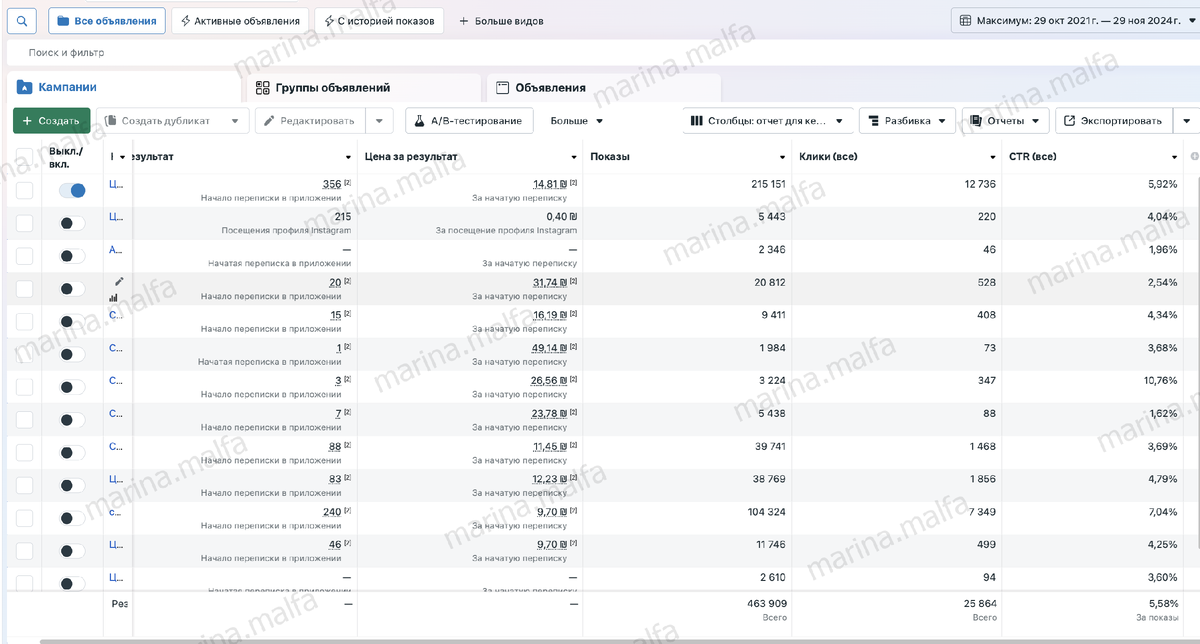Open the Отчеты dropdown
The height and width of the screenshot is (644, 1200).
pyautogui.click(x=1005, y=121)
